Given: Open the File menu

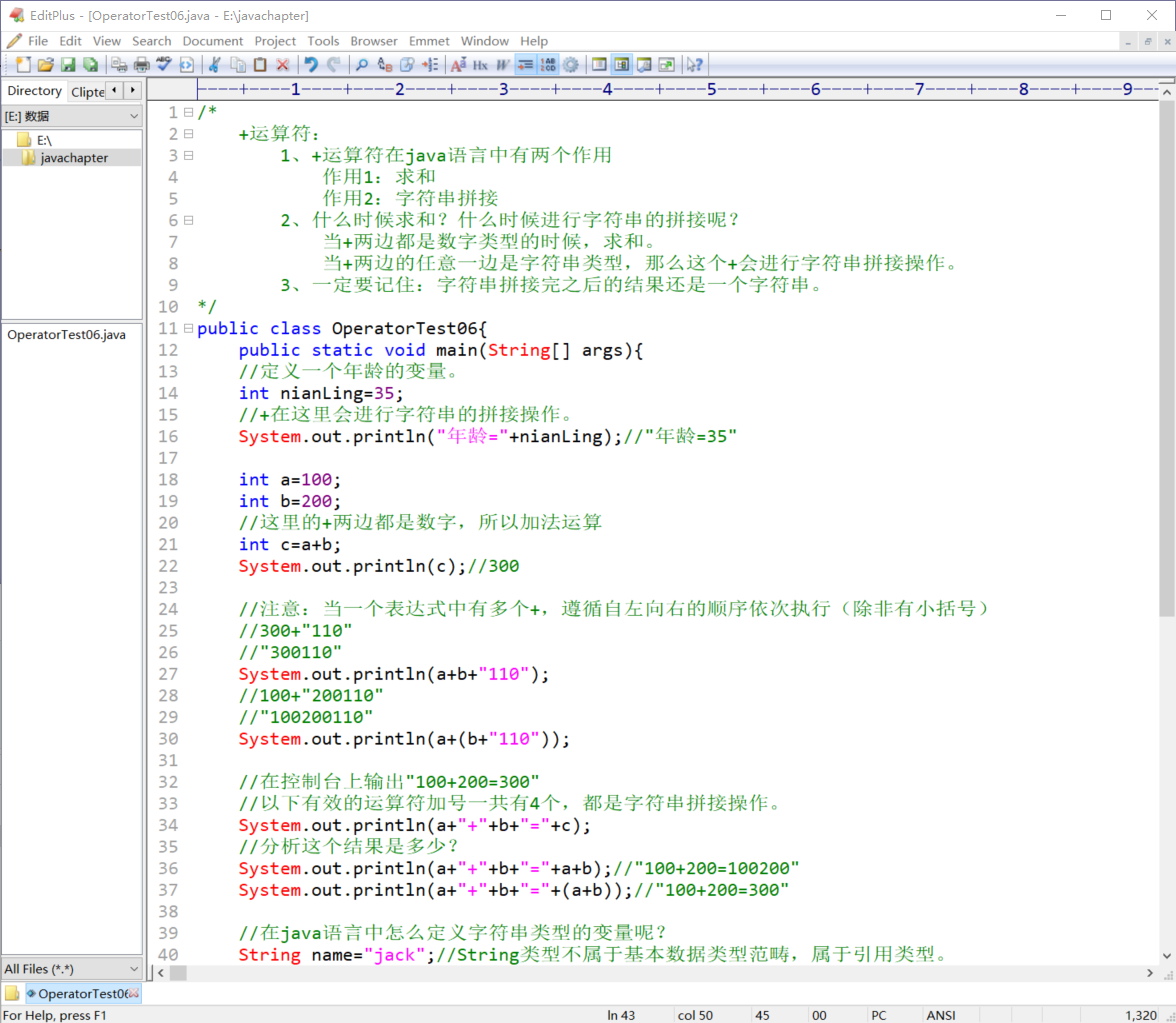Looking at the screenshot, I should [38, 41].
